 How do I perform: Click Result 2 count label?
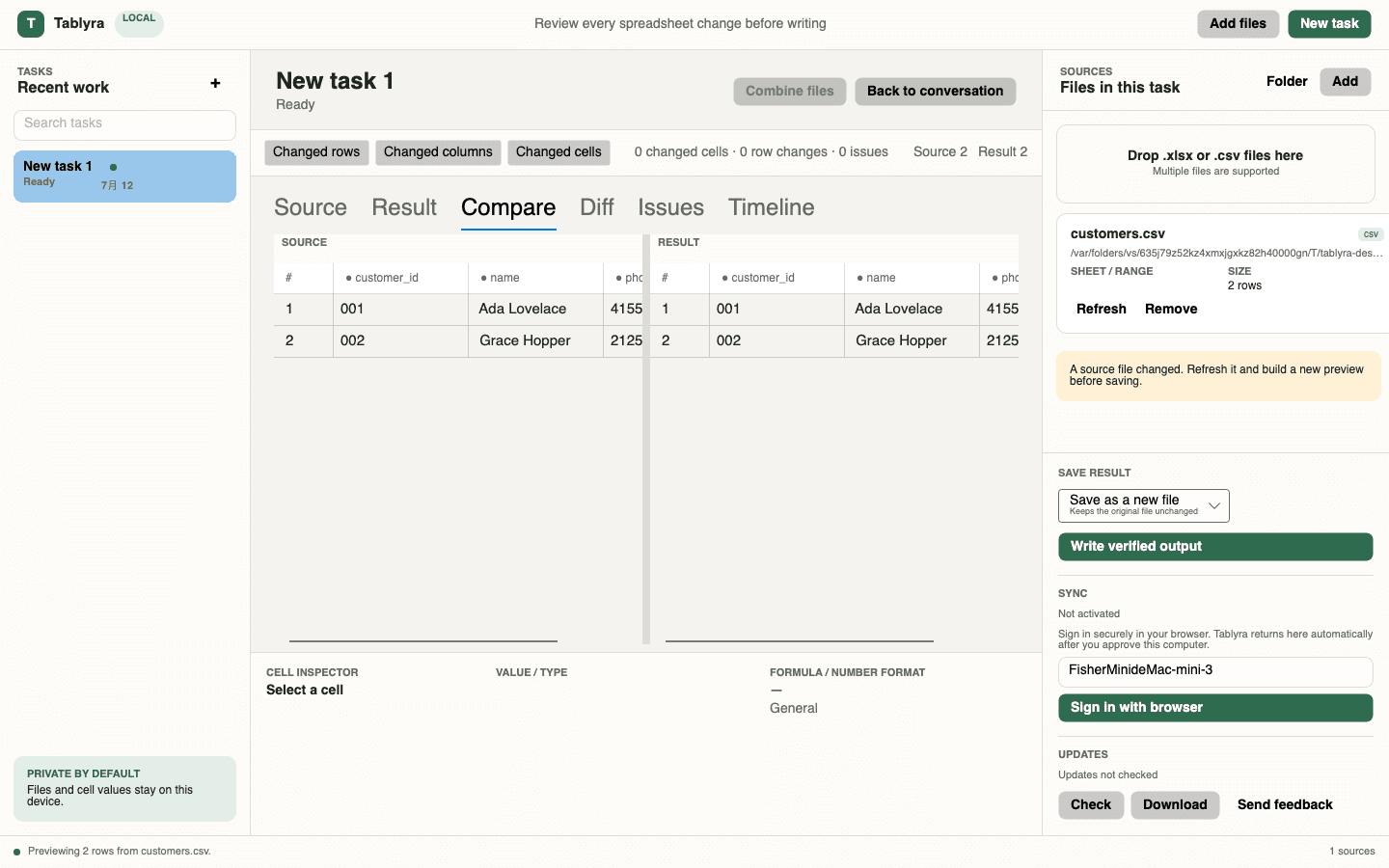click(1002, 152)
